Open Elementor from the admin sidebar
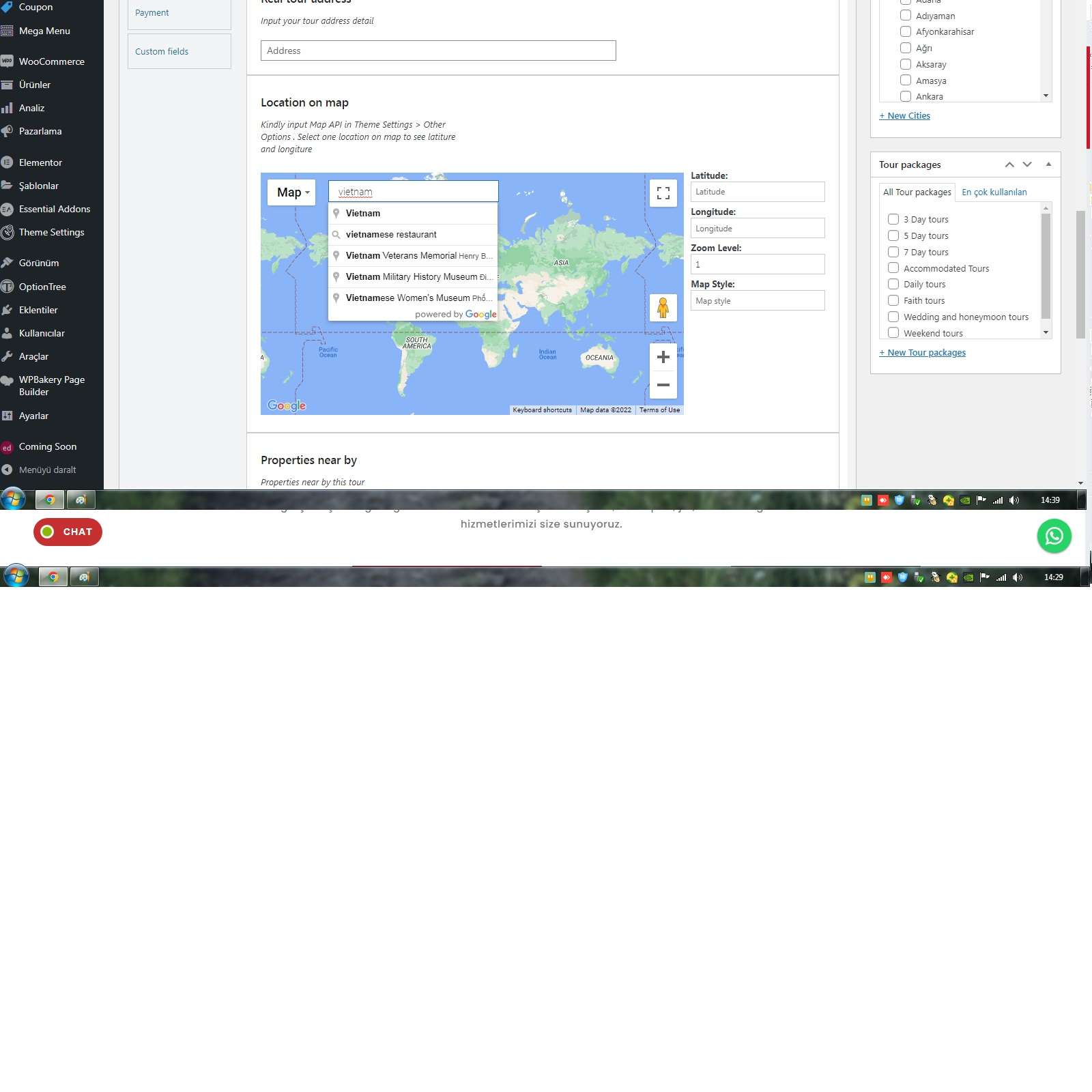The image size is (1092, 1092). [40, 162]
